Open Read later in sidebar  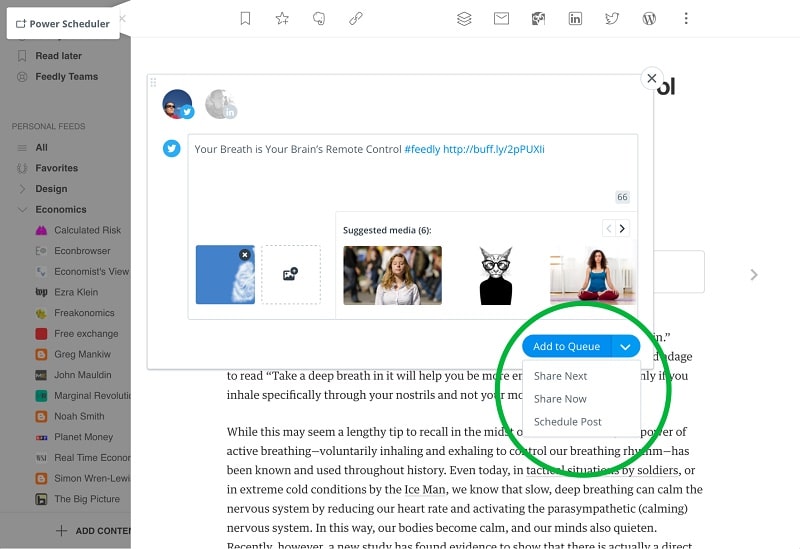pos(58,56)
